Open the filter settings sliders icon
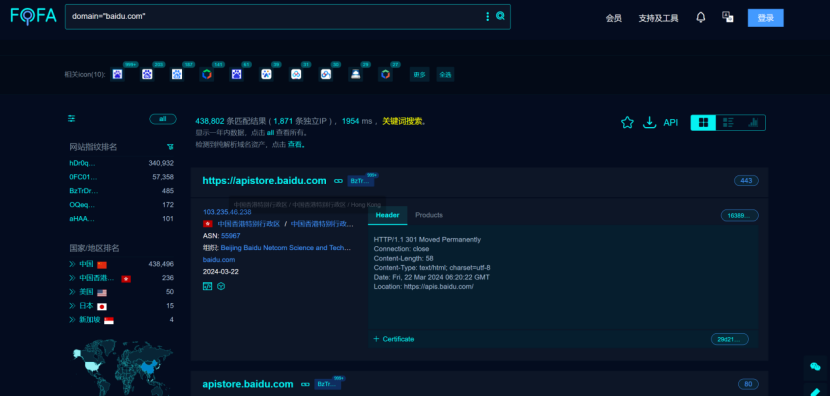 point(72,119)
